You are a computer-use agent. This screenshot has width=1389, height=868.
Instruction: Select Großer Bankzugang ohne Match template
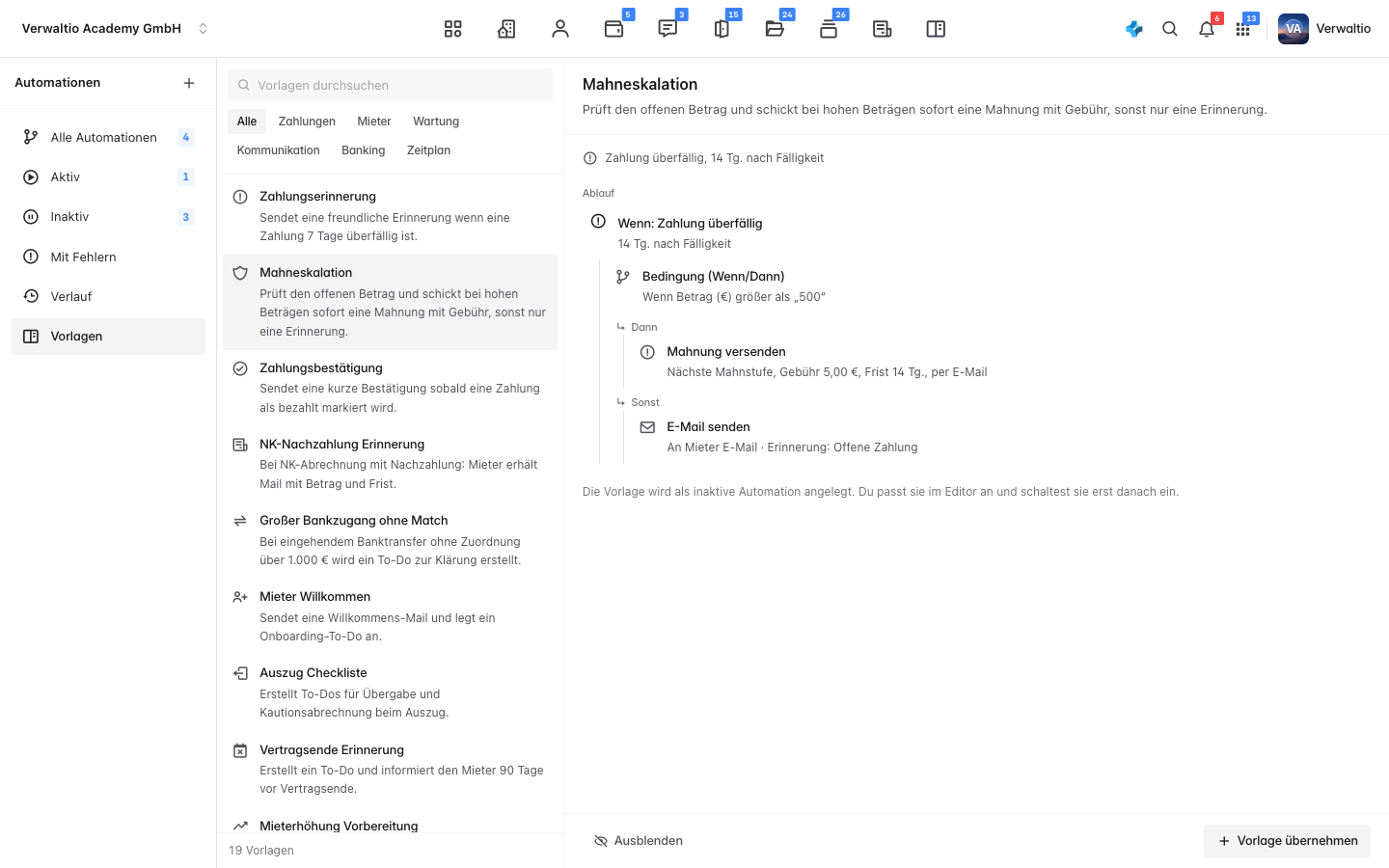click(390, 540)
